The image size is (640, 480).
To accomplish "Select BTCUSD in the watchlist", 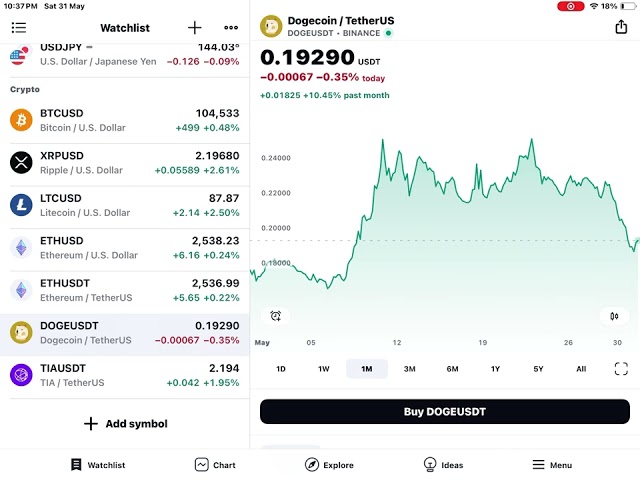I will (x=125, y=120).
